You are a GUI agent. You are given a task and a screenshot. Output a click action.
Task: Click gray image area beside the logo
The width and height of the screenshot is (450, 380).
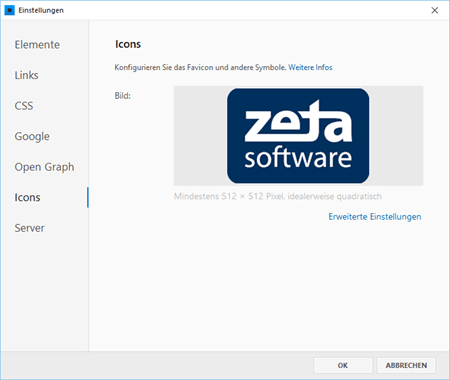[x=200, y=136]
